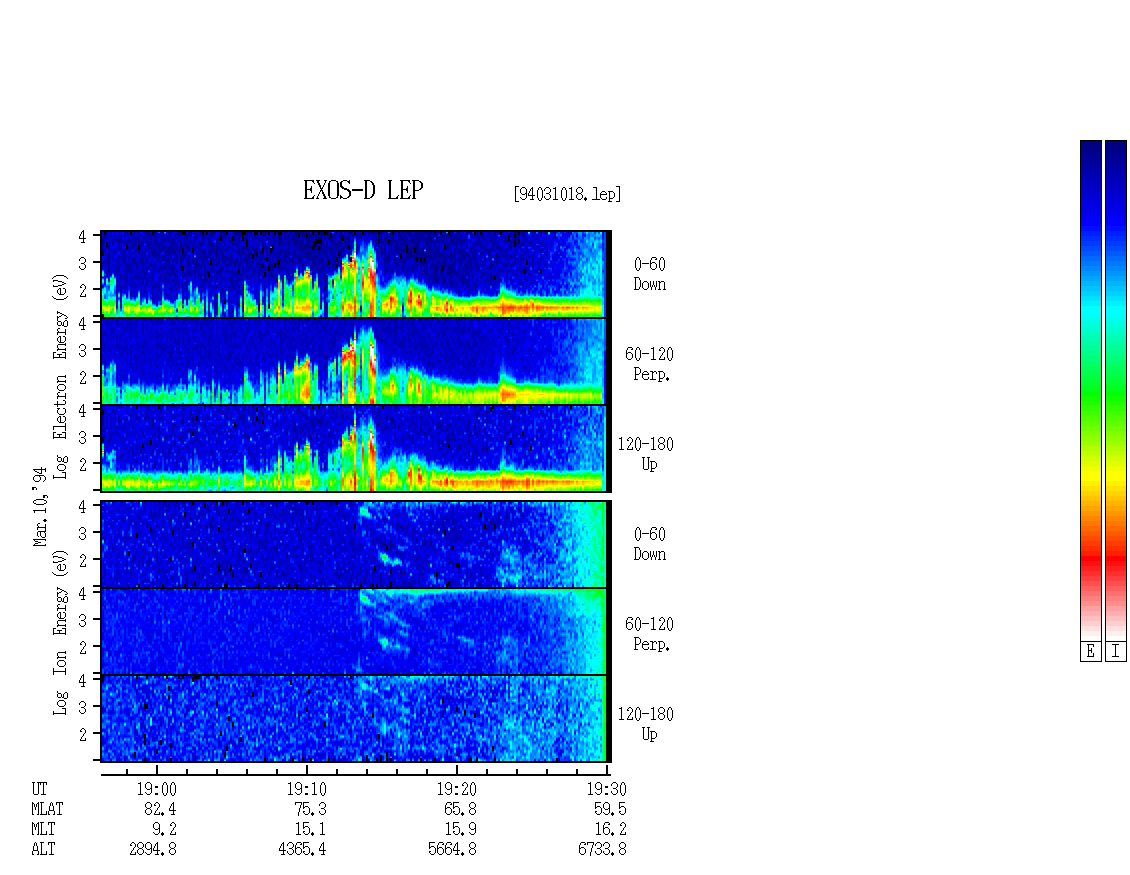Click the ion (I) color scale bar

1116,390
